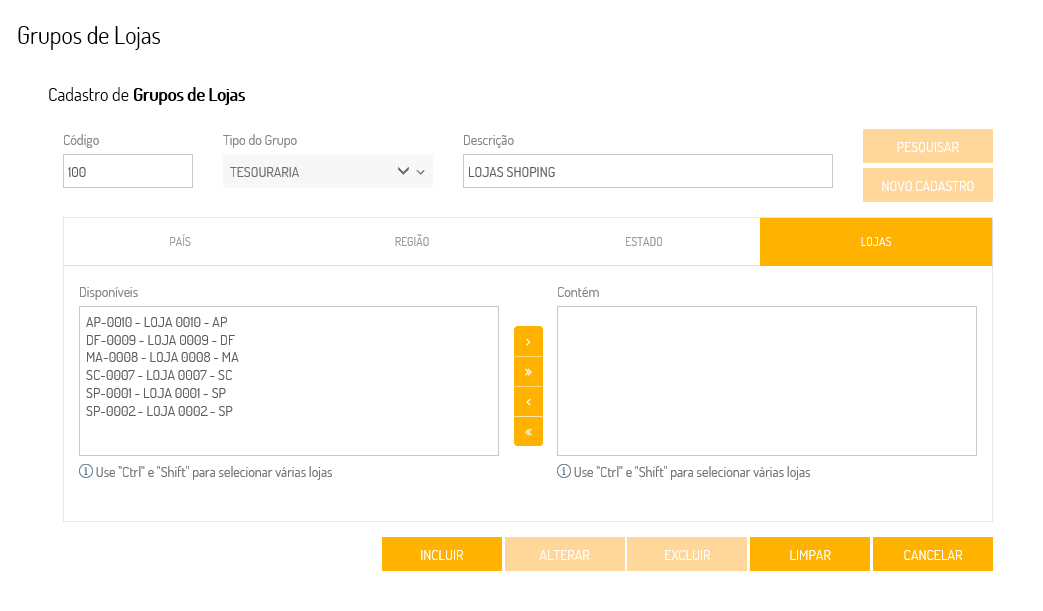The height and width of the screenshot is (611, 1043).
Task: Select SP-0001 - LOJA 0001 - SP item
Action: 156,393
